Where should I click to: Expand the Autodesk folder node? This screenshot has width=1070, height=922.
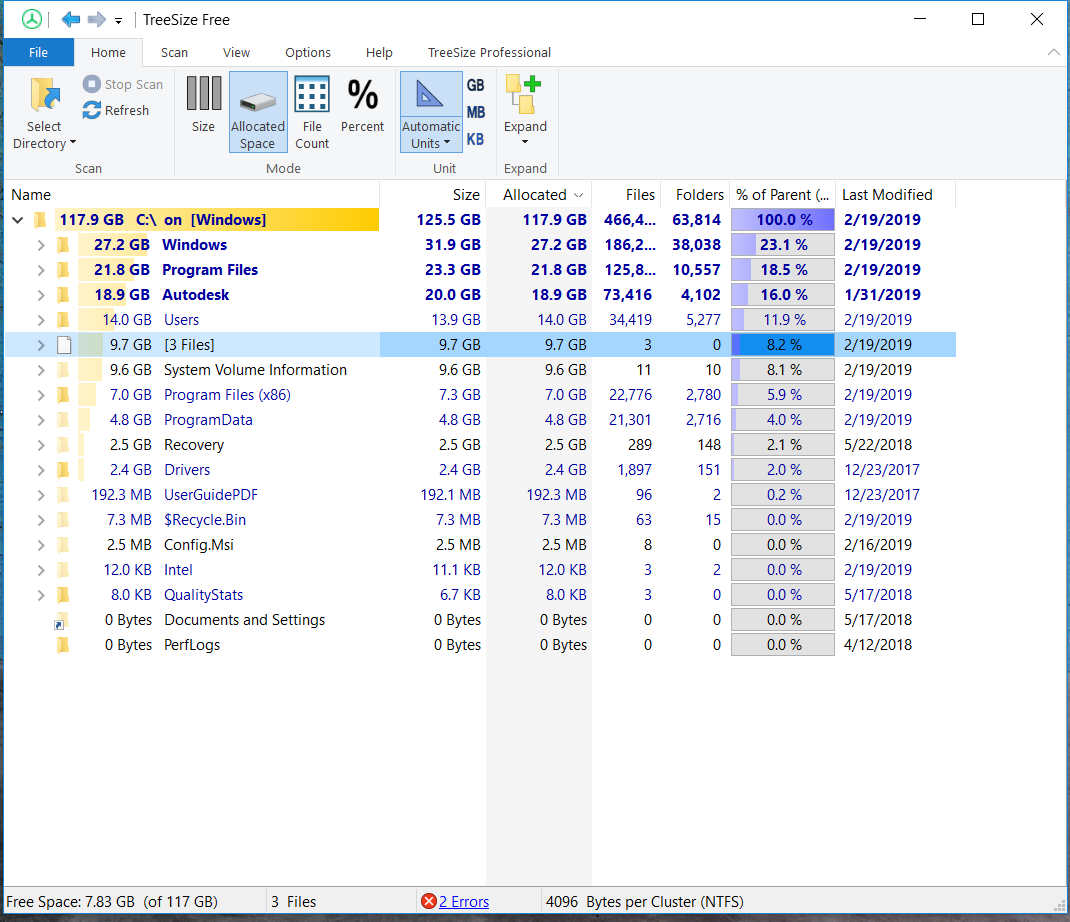(41, 295)
